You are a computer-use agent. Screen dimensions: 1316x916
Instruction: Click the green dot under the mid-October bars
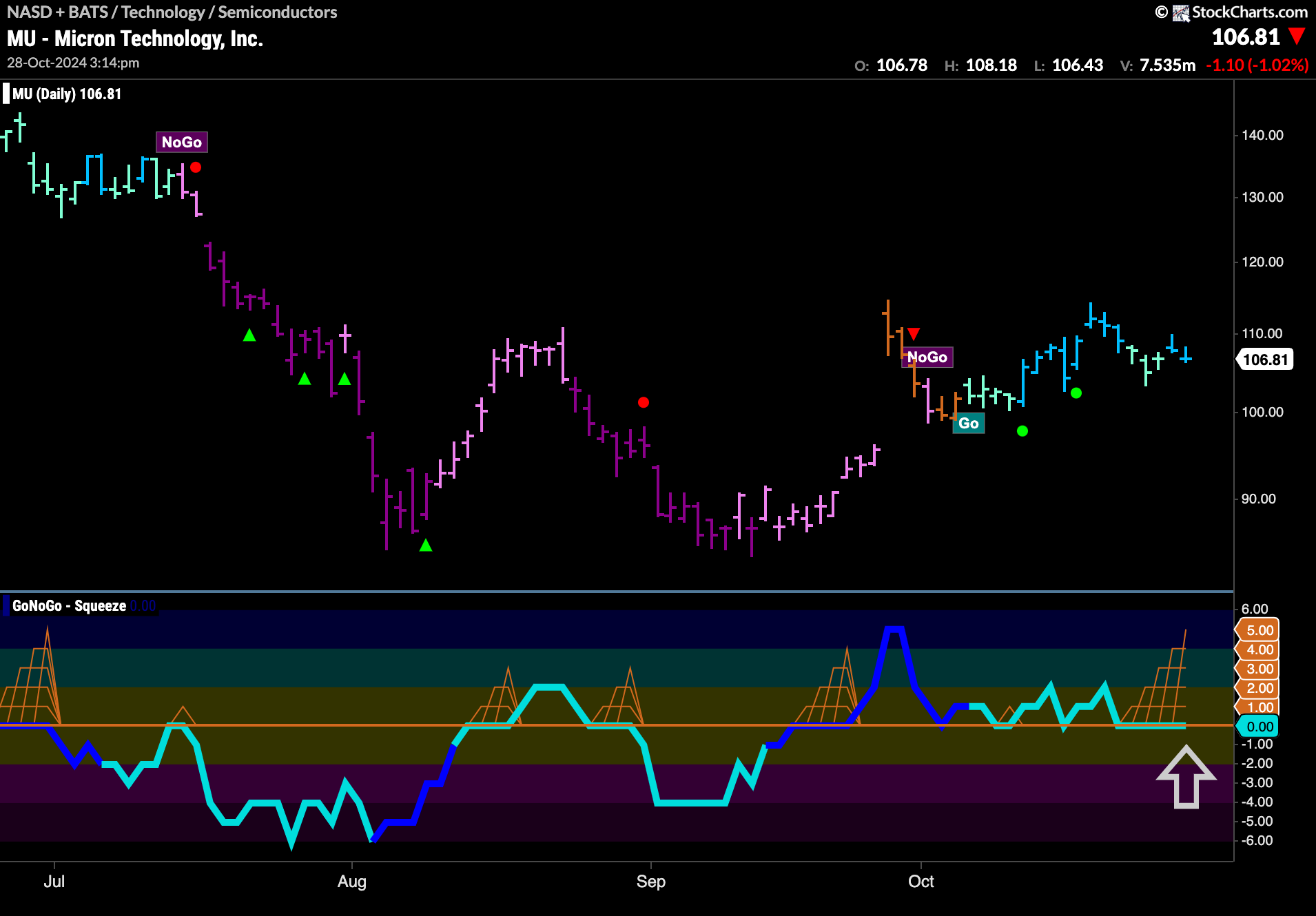pyautogui.click(x=1076, y=393)
